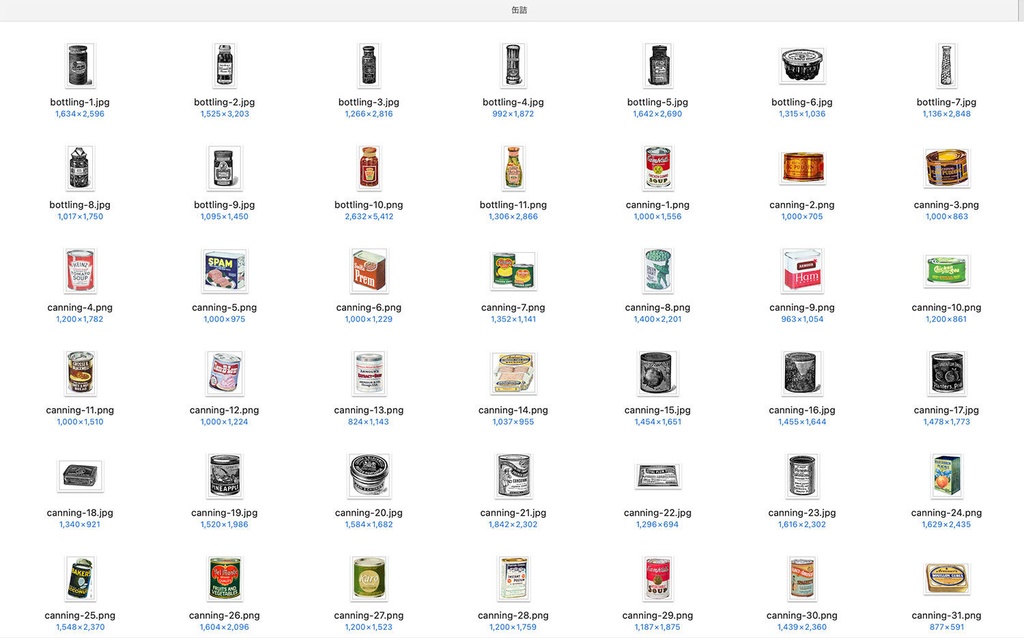Click the file name label canning-14.png
1024x638 pixels.
(x=513, y=410)
